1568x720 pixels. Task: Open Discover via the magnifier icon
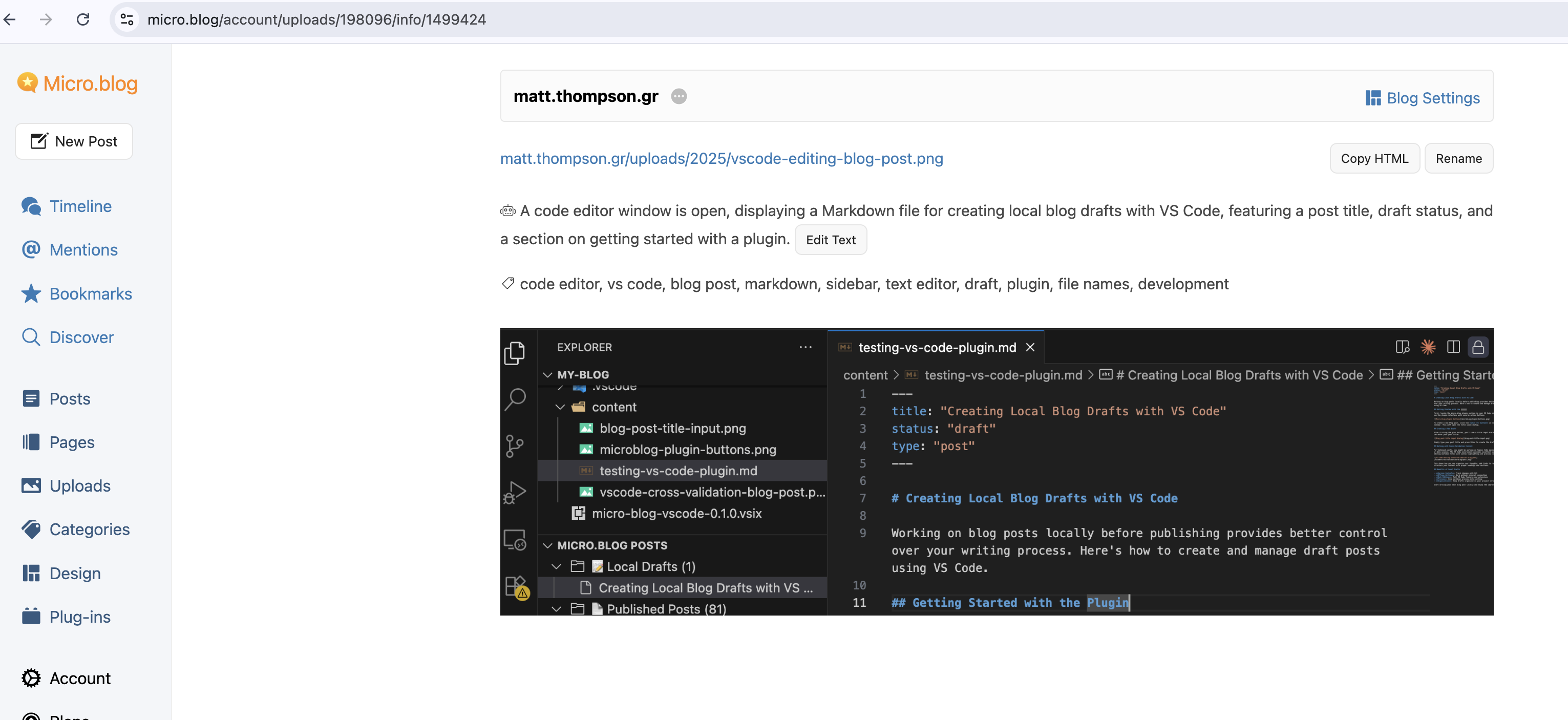(x=31, y=337)
